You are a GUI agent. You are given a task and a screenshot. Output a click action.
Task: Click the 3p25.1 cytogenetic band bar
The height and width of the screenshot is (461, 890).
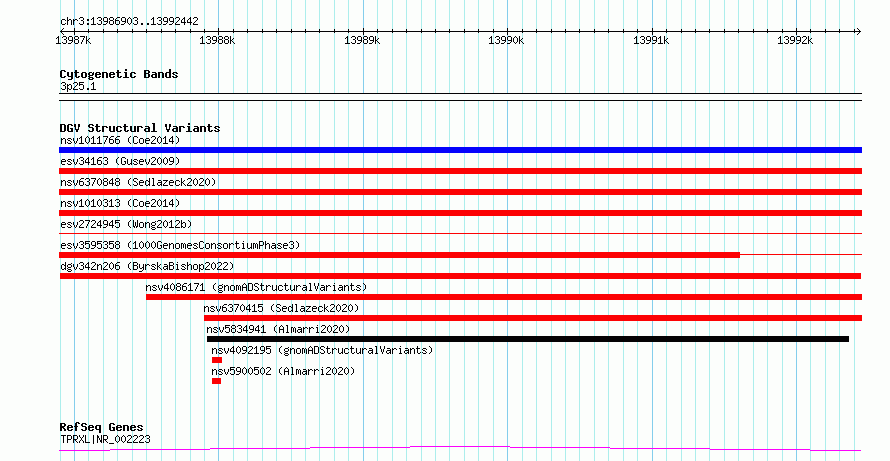(460, 97)
